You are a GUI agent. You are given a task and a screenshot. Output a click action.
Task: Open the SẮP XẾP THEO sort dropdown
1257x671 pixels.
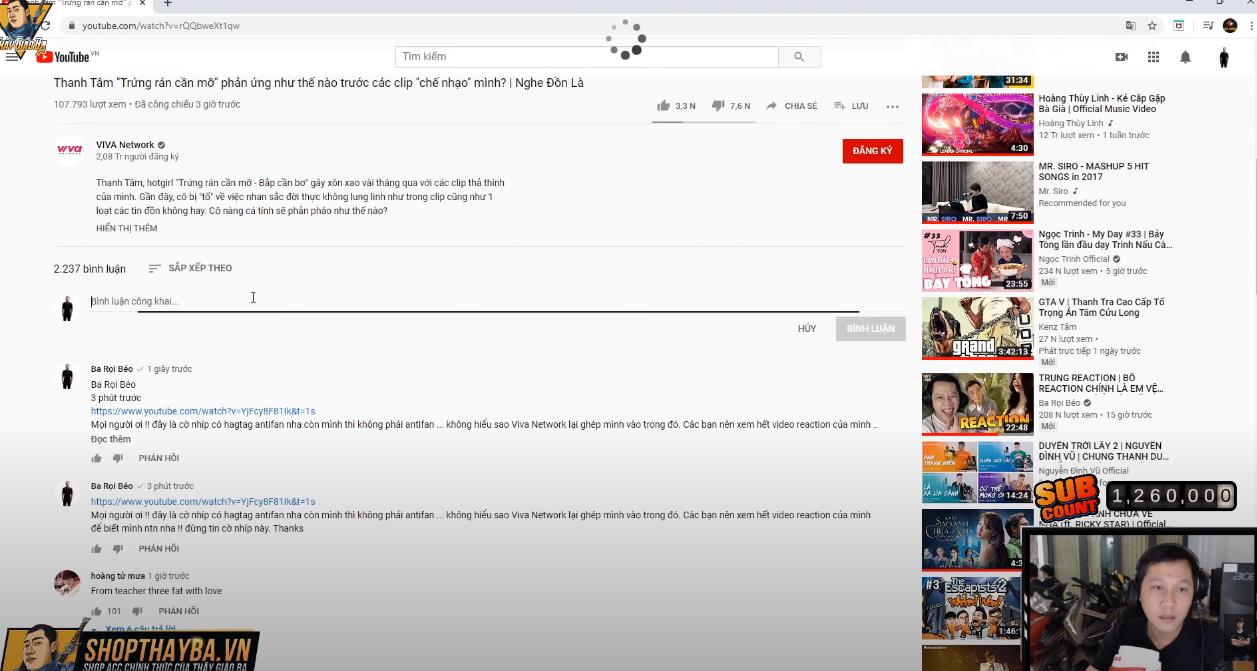pos(190,268)
